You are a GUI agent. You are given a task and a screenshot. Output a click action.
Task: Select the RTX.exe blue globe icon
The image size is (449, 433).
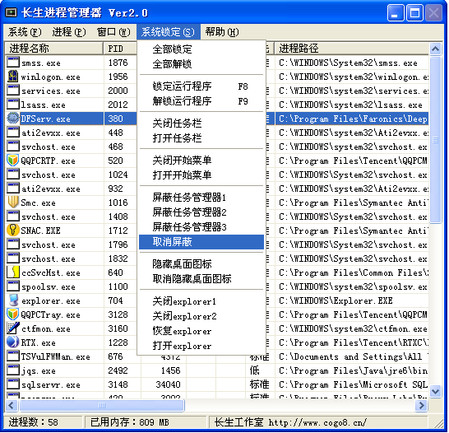(x=13, y=342)
